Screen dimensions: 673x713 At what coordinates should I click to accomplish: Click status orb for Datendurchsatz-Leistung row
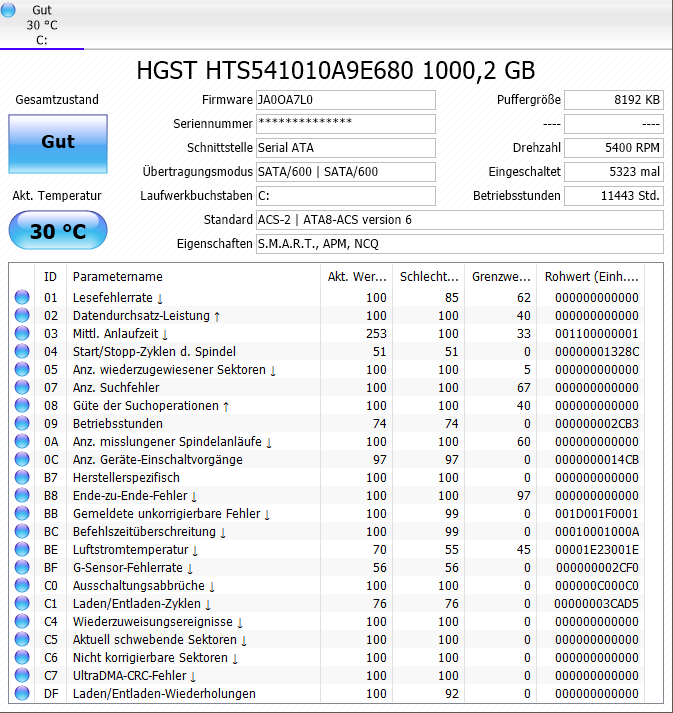[x=22, y=315]
